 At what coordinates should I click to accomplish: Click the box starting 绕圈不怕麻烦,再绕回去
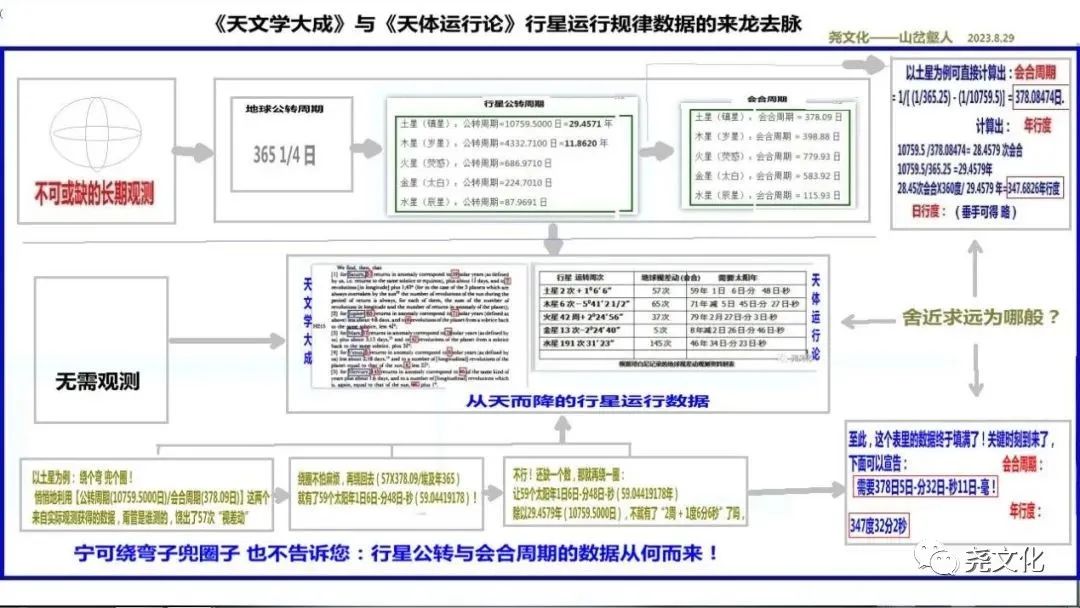click(x=386, y=493)
